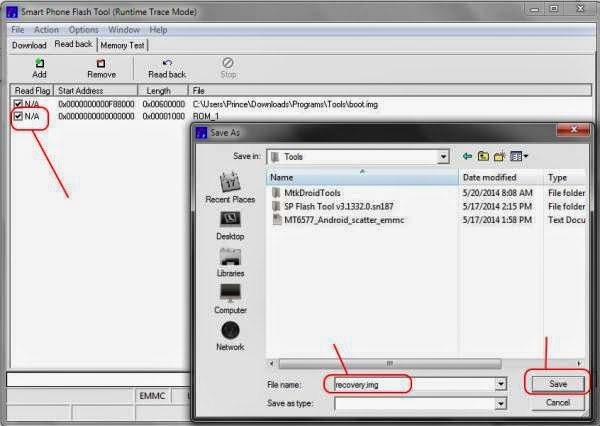Select MT6577_Android_scatter_emmc file
Image resolution: width=600 pixels, height=426 pixels.
[338, 220]
